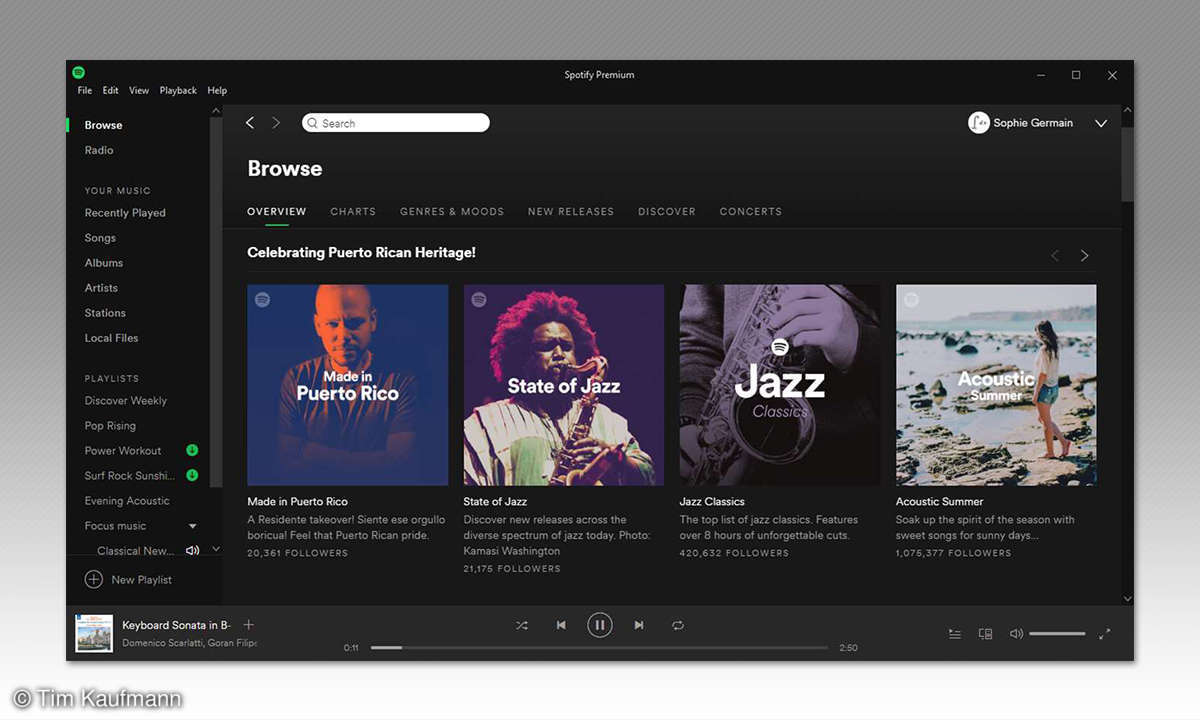Pause the current track
Screen dimensions: 1200x720
coord(600,625)
